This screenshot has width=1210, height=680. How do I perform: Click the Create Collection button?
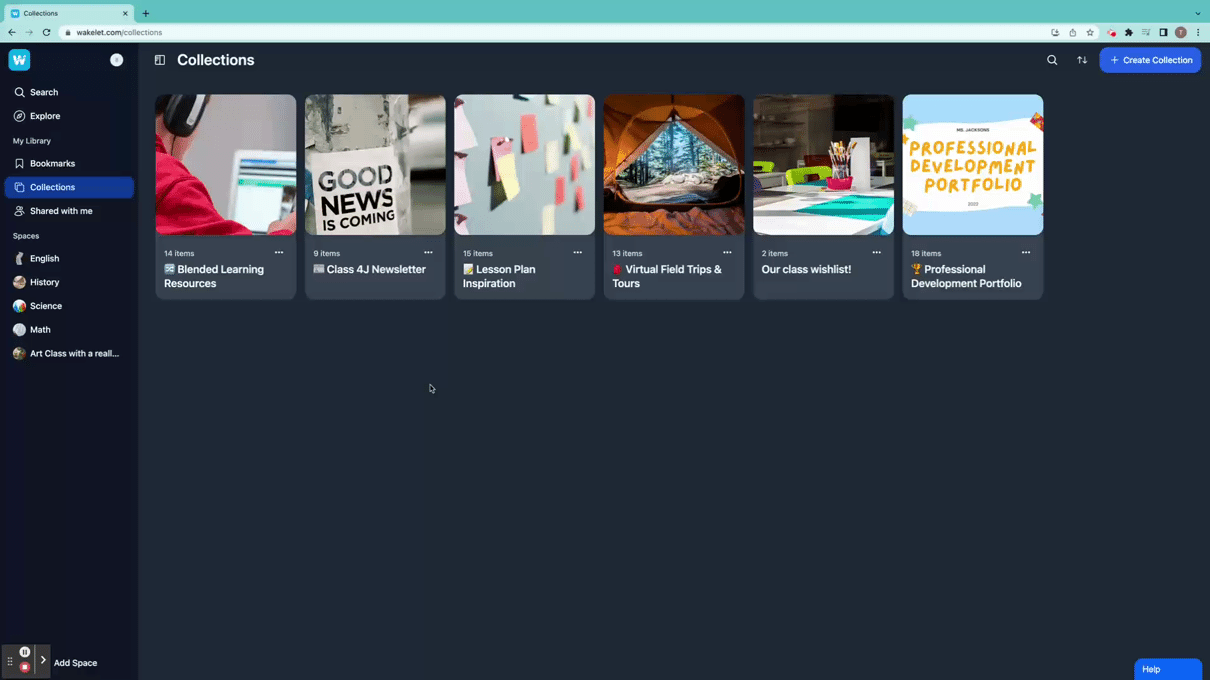click(1150, 60)
